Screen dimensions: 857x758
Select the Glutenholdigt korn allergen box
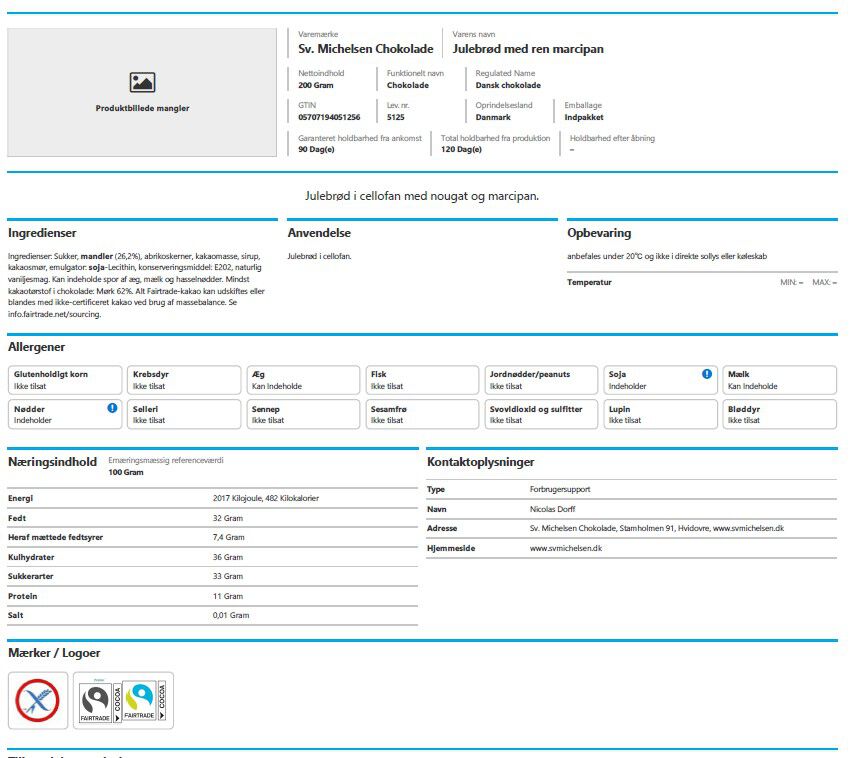(65, 380)
